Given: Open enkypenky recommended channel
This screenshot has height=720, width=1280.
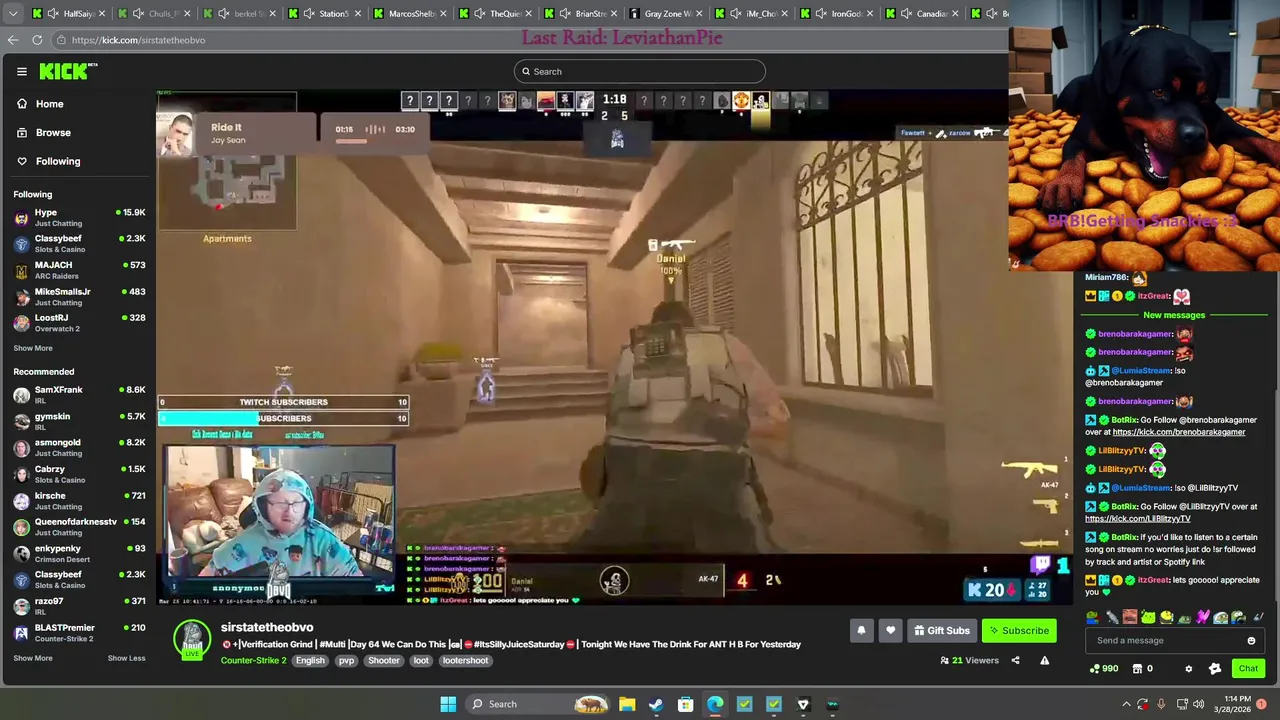Looking at the screenshot, I should pos(80,553).
